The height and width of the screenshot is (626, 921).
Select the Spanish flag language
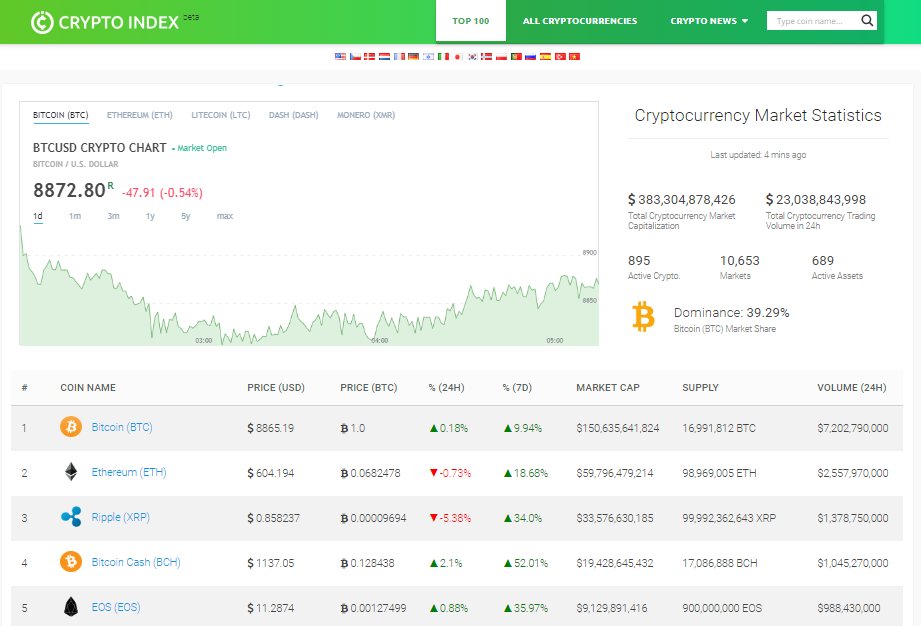546,56
